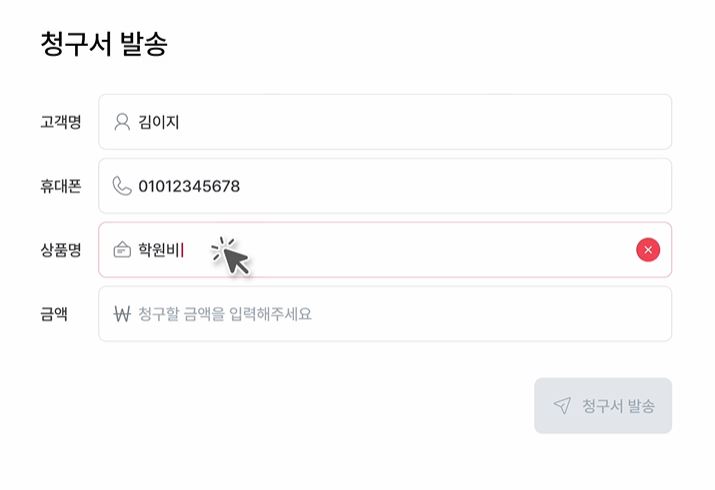Screen dimensions: 715x490
Task: Click the 휴대폰 label
Action: pos(61,186)
